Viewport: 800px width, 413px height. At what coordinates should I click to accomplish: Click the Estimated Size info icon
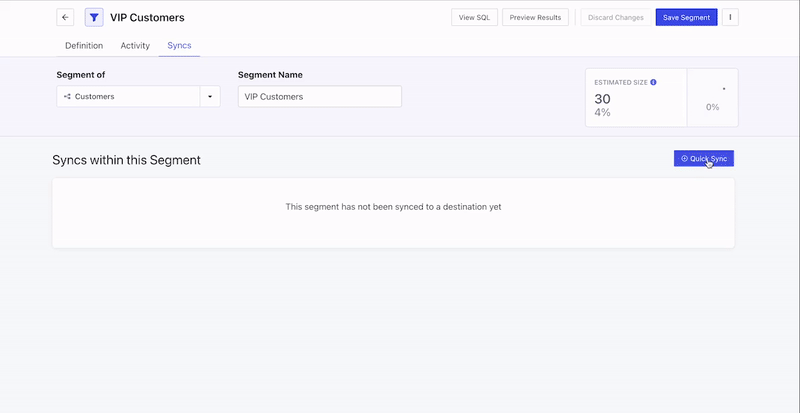(x=653, y=82)
